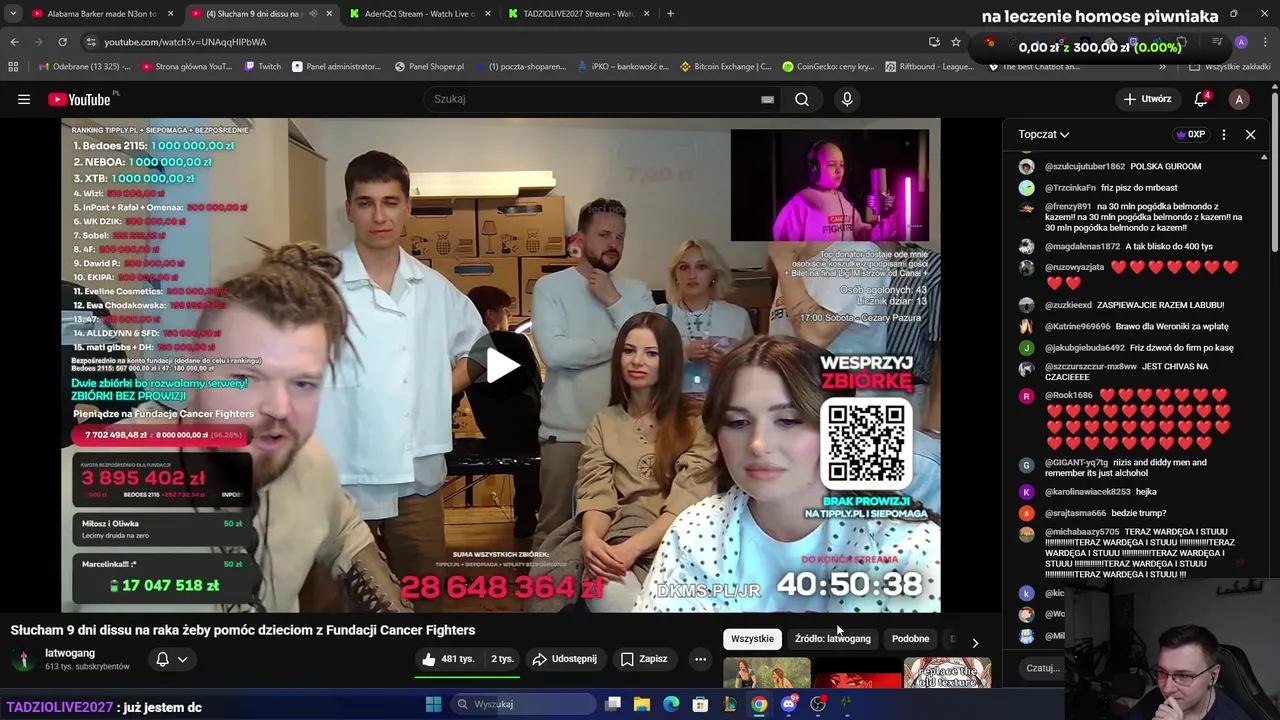This screenshot has width=1280, height=720.
Task: Expand notification preference chevron beside bell
Action: point(182,659)
